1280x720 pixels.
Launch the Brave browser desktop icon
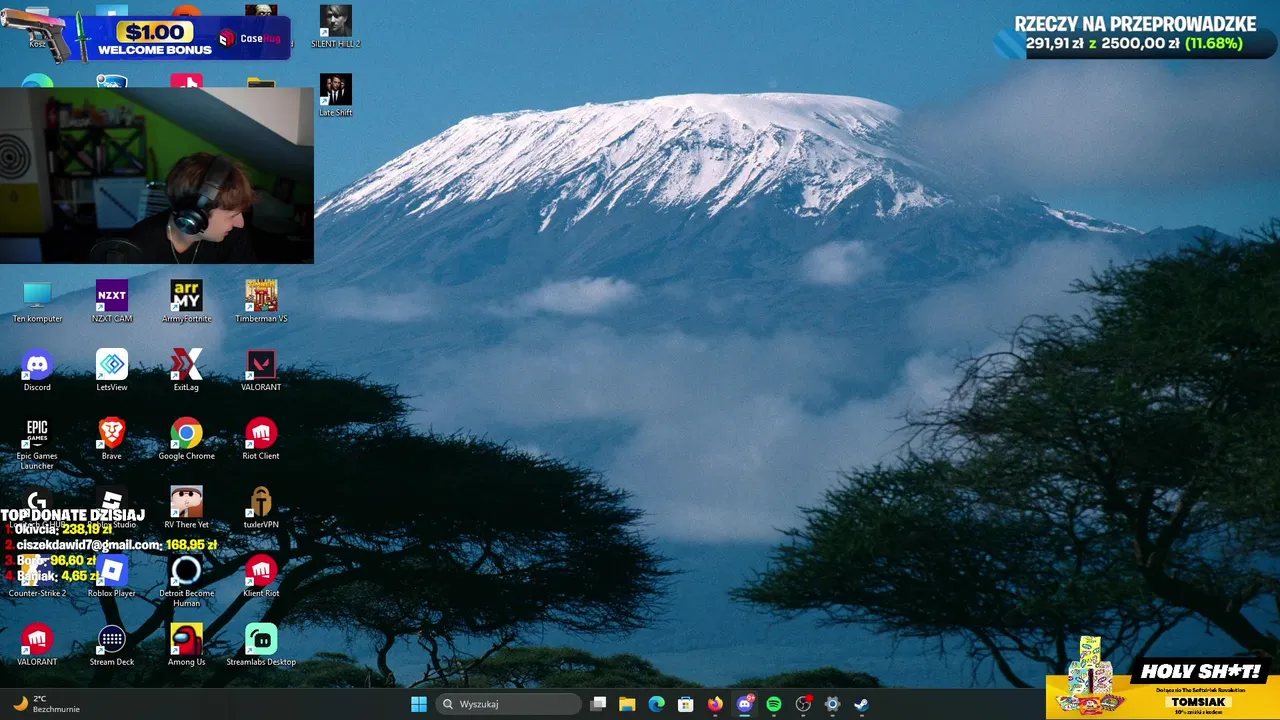tap(111, 439)
